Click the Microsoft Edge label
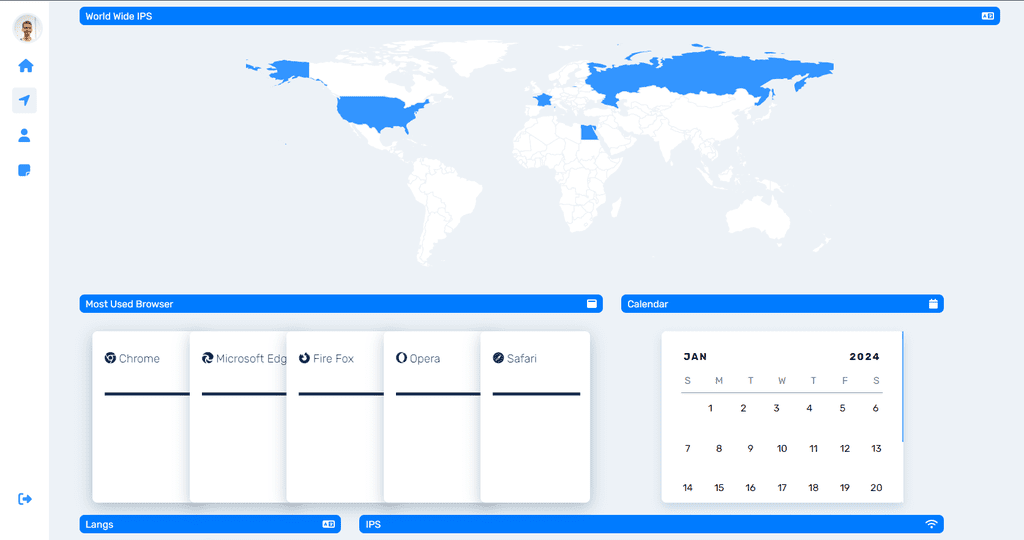 (x=251, y=358)
